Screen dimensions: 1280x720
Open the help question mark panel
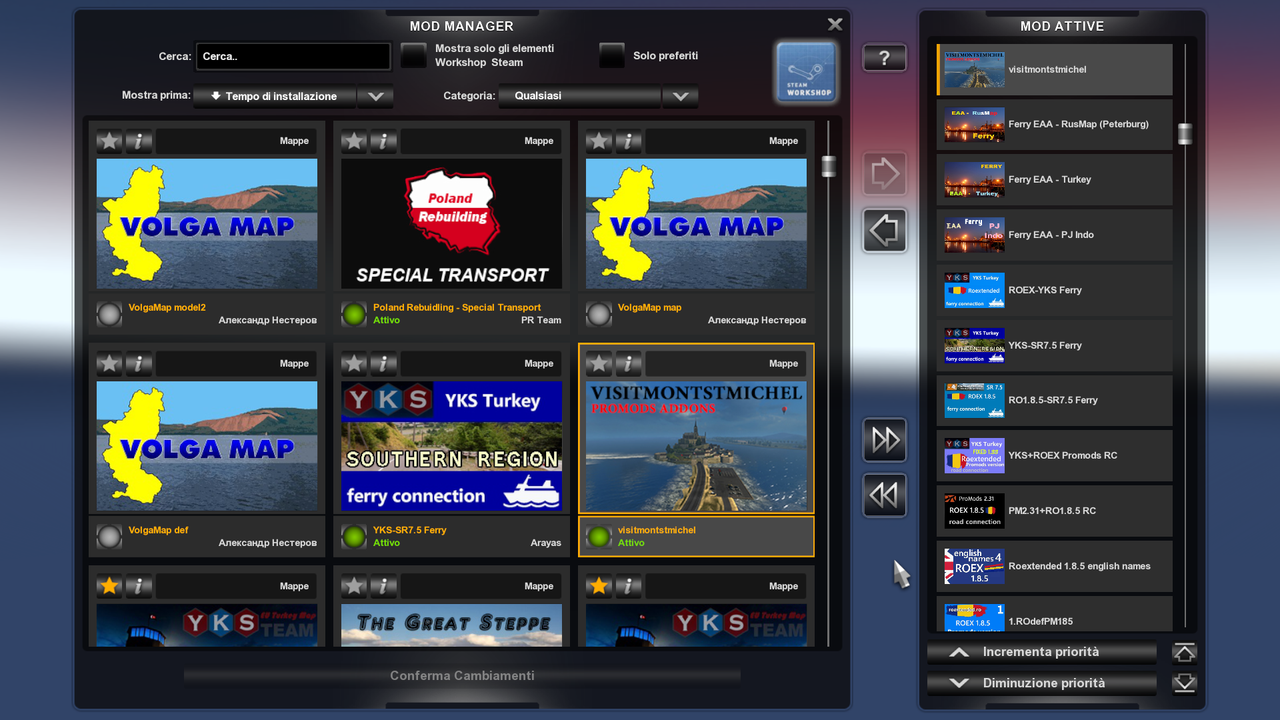[x=884, y=57]
